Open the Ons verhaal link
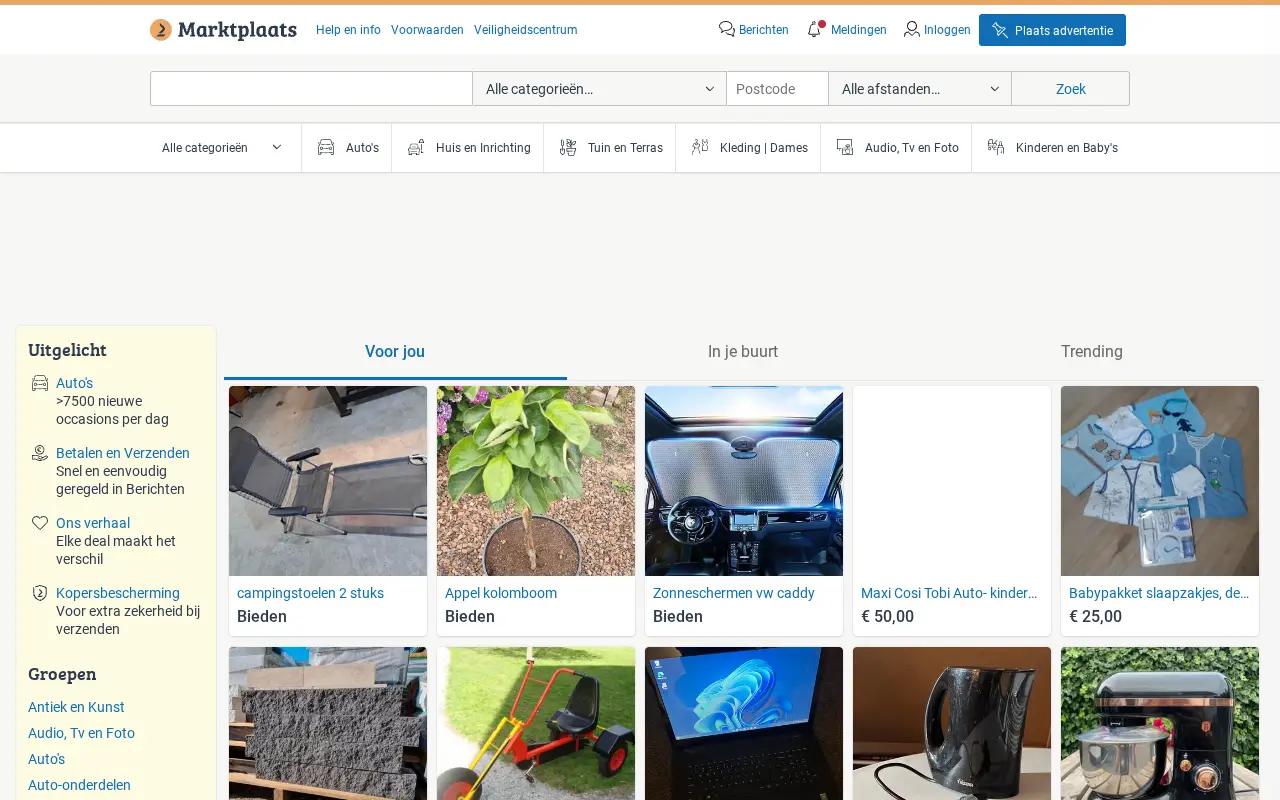 tap(93, 523)
